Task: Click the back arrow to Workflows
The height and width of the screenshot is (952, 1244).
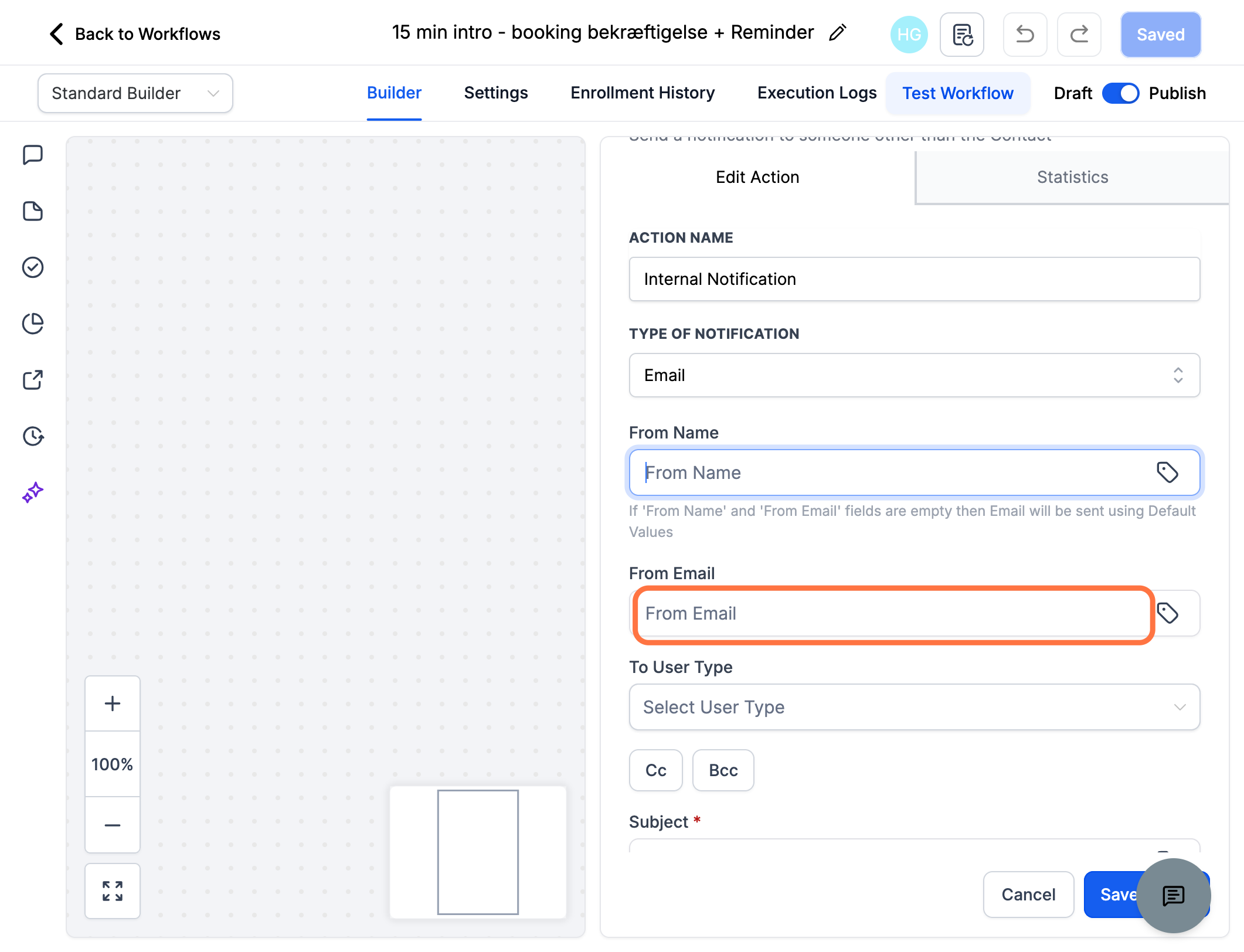Action: tap(56, 34)
